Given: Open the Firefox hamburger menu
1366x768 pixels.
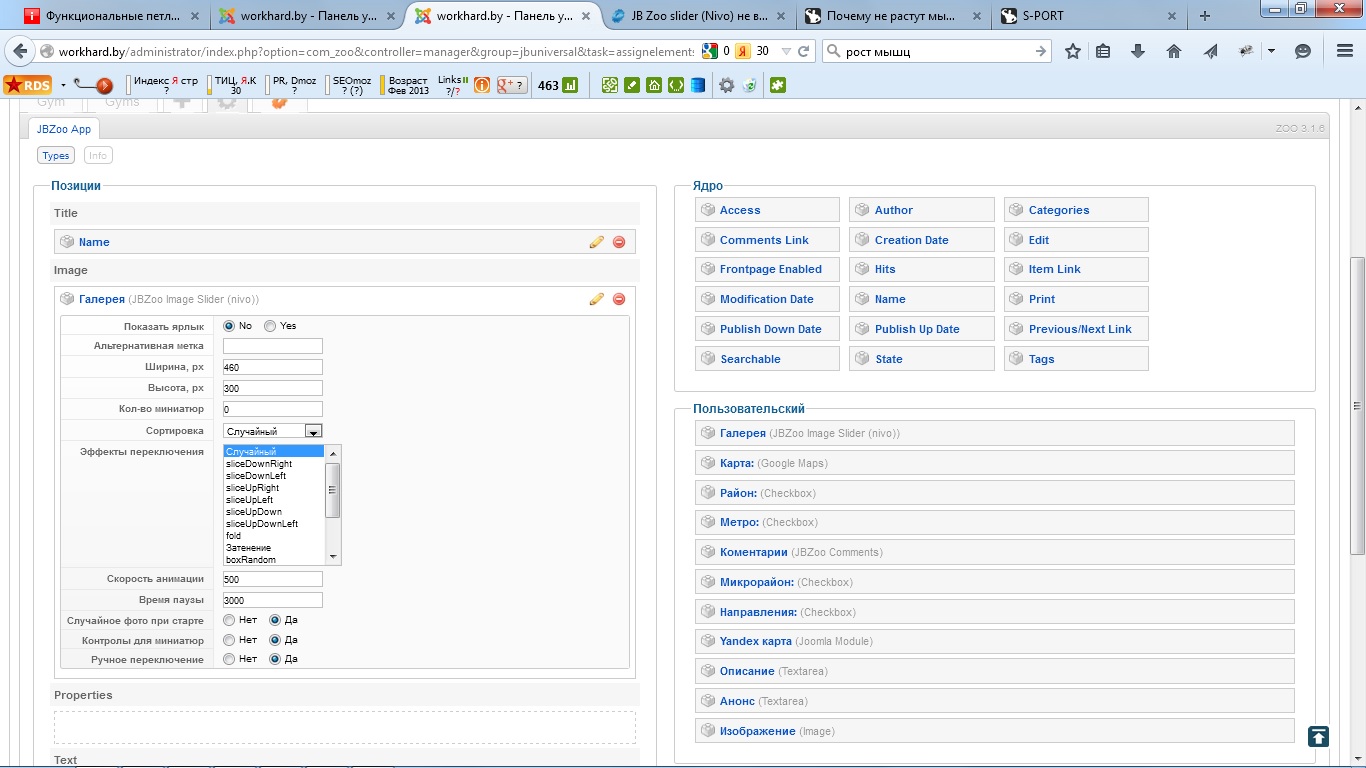Looking at the screenshot, I should [x=1345, y=51].
